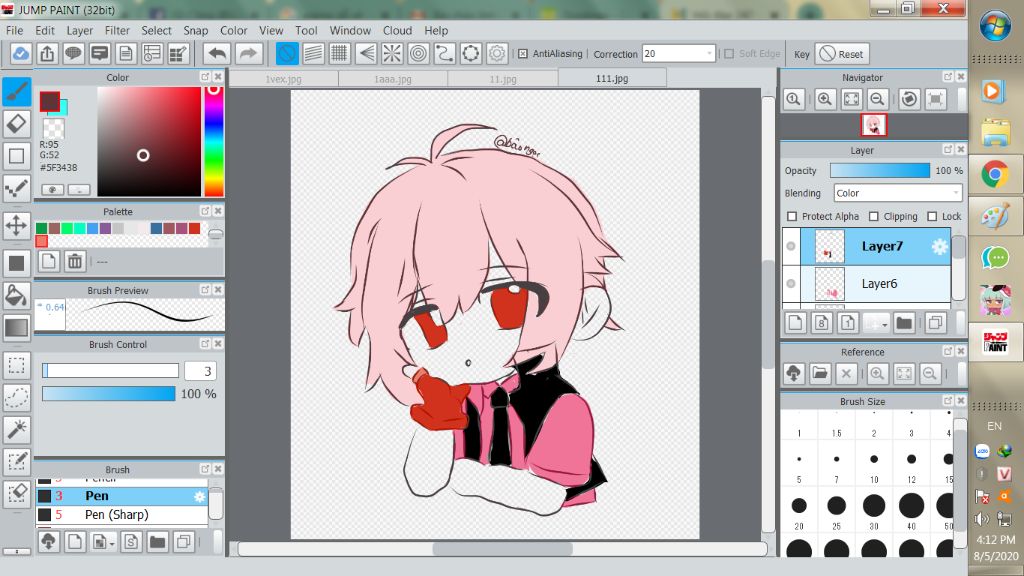1024x576 pixels.
Task: Select the Bucket fill tool
Action: [16, 296]
